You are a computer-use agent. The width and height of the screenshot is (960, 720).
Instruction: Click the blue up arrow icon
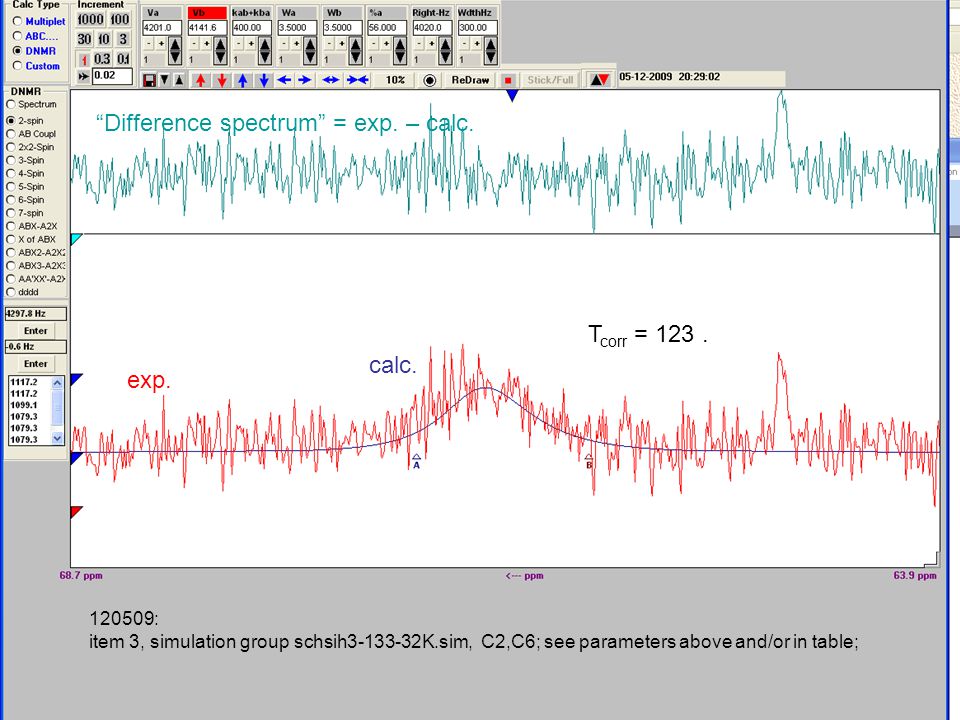[x=243, y=80]
